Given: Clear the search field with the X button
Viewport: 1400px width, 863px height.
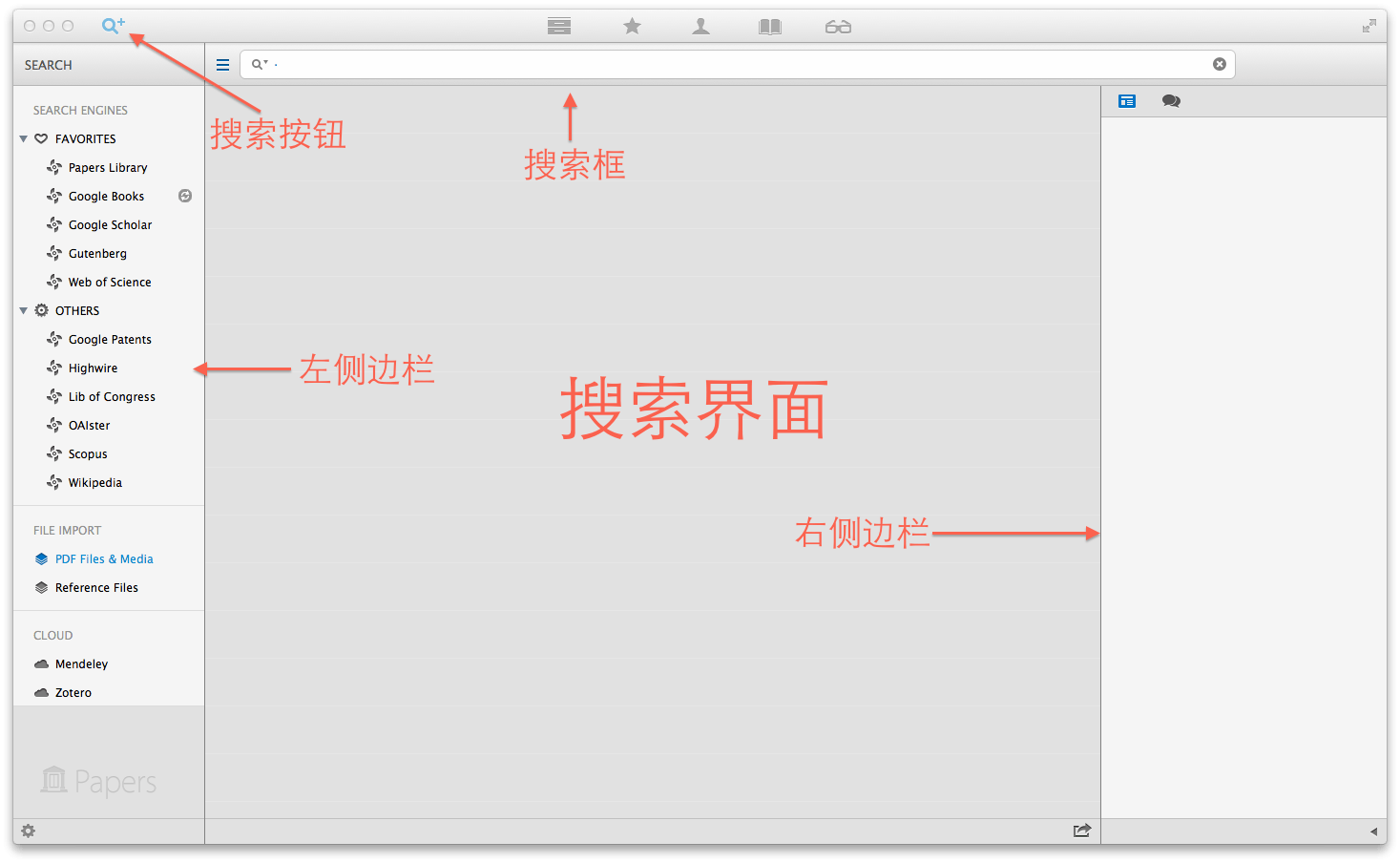Looking at the screenshot, I should [1220, 64].
